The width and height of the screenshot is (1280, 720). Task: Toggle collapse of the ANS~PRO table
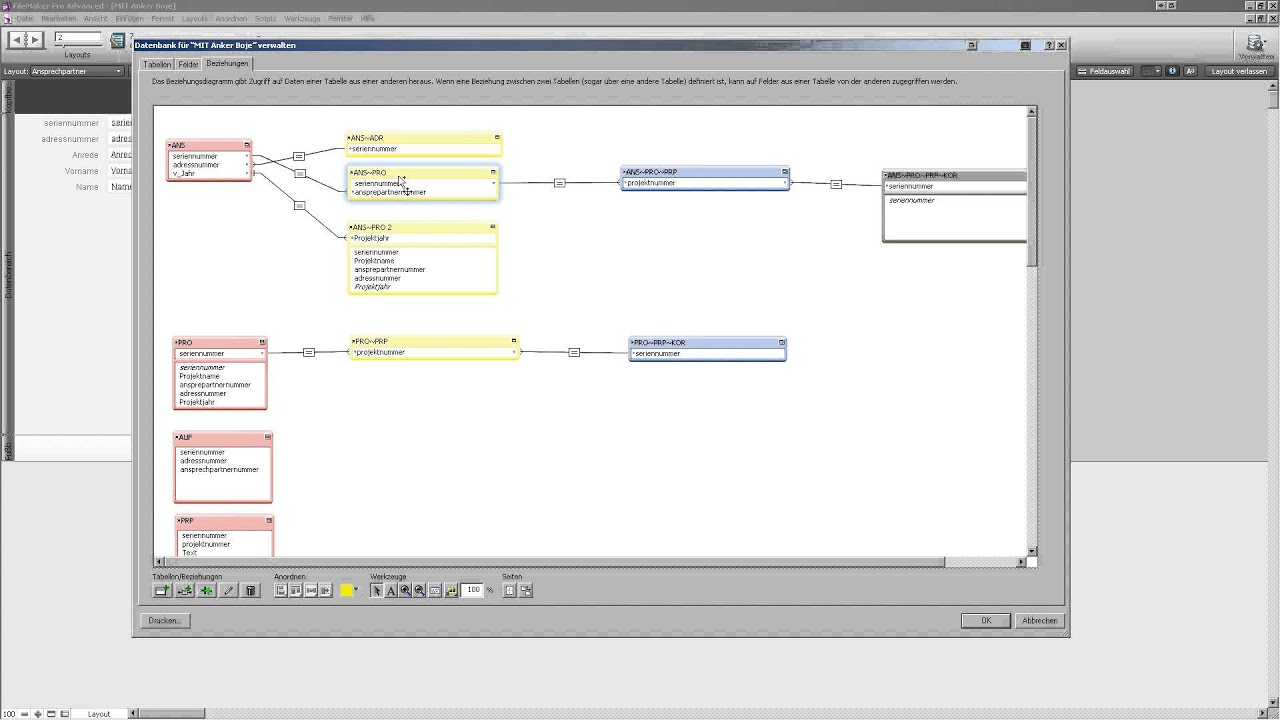(493, 172)
